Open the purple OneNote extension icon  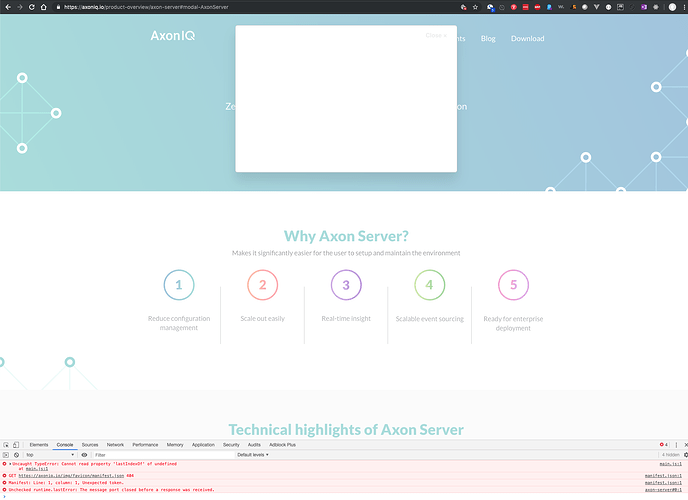[x=644, y=7]
